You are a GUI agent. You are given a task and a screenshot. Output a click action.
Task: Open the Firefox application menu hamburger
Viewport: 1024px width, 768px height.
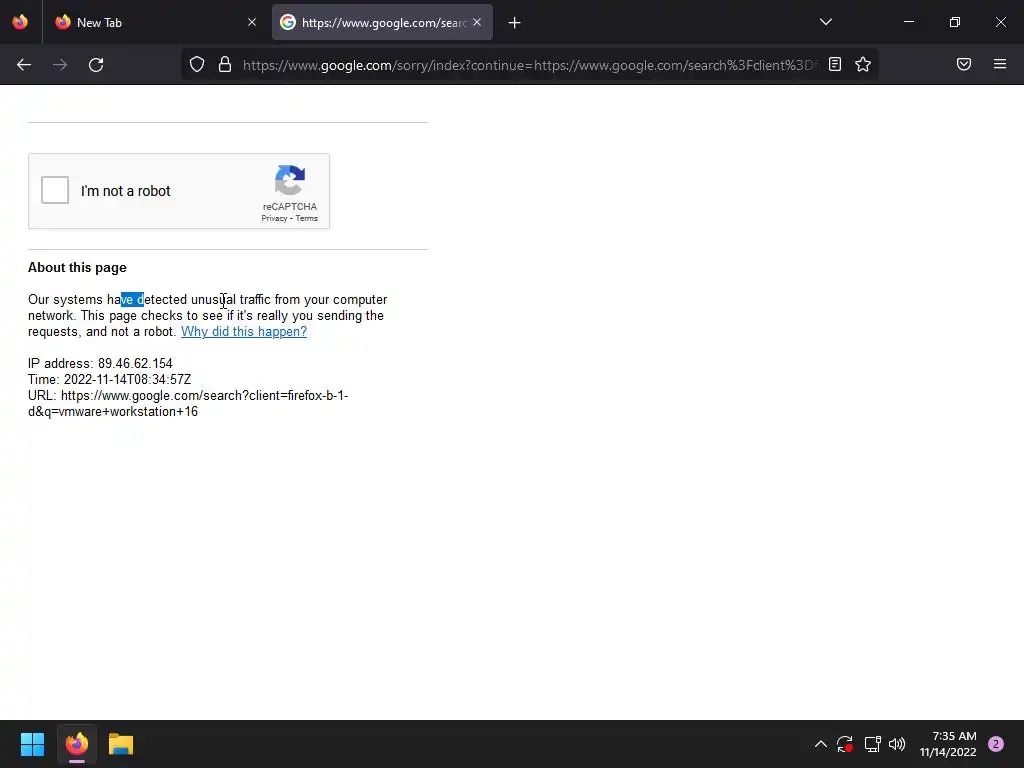click(x=1000, y=65)
